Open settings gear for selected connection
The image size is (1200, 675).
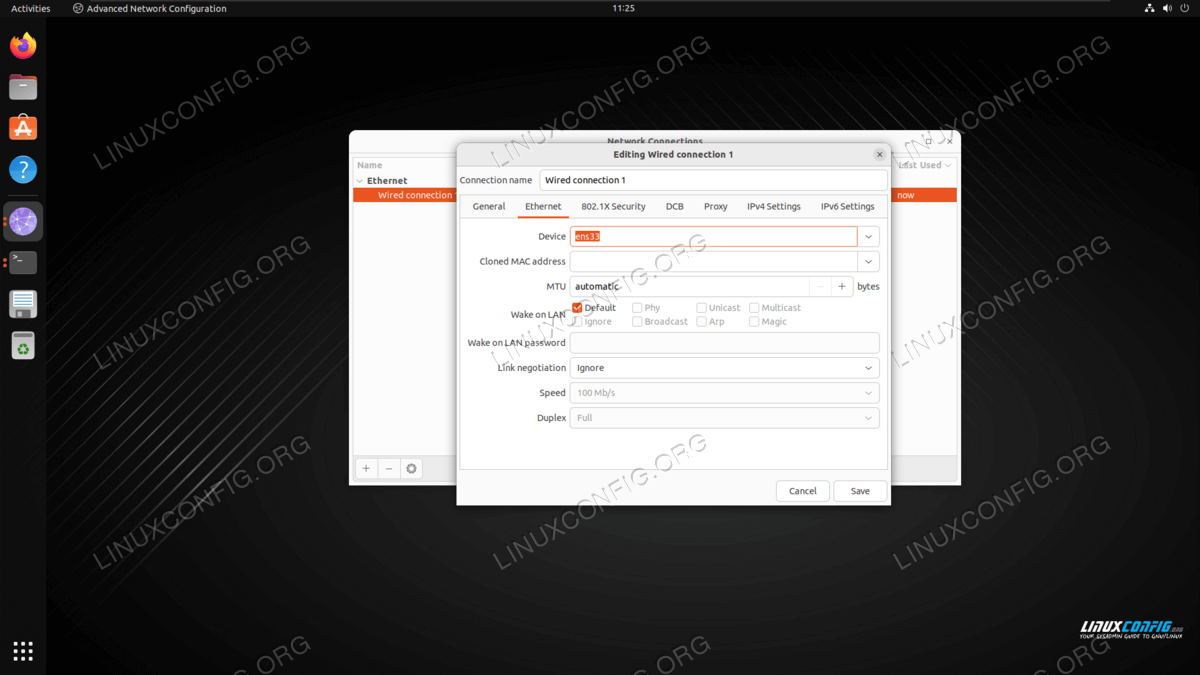click(x=411, y=468)
